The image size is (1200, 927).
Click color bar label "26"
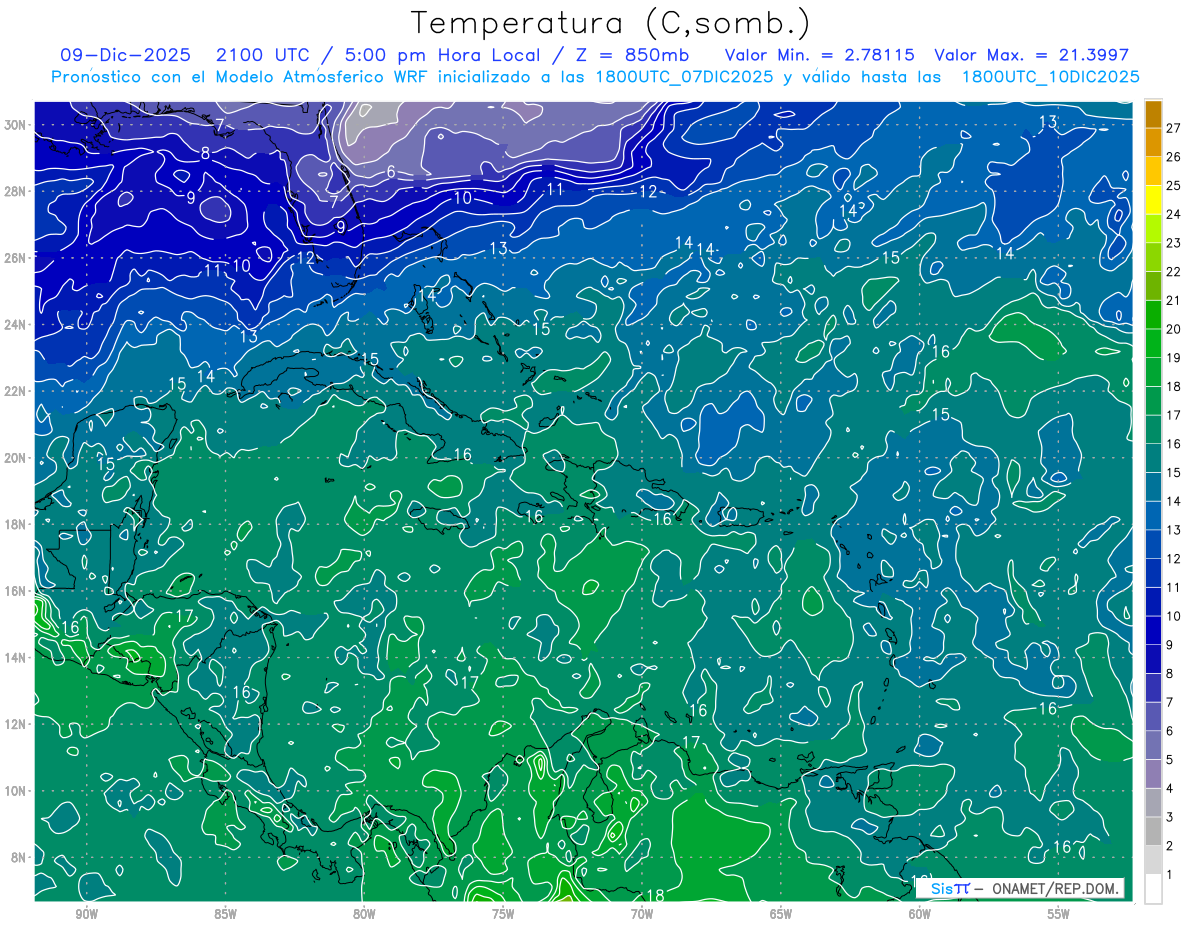[1173, 155]
